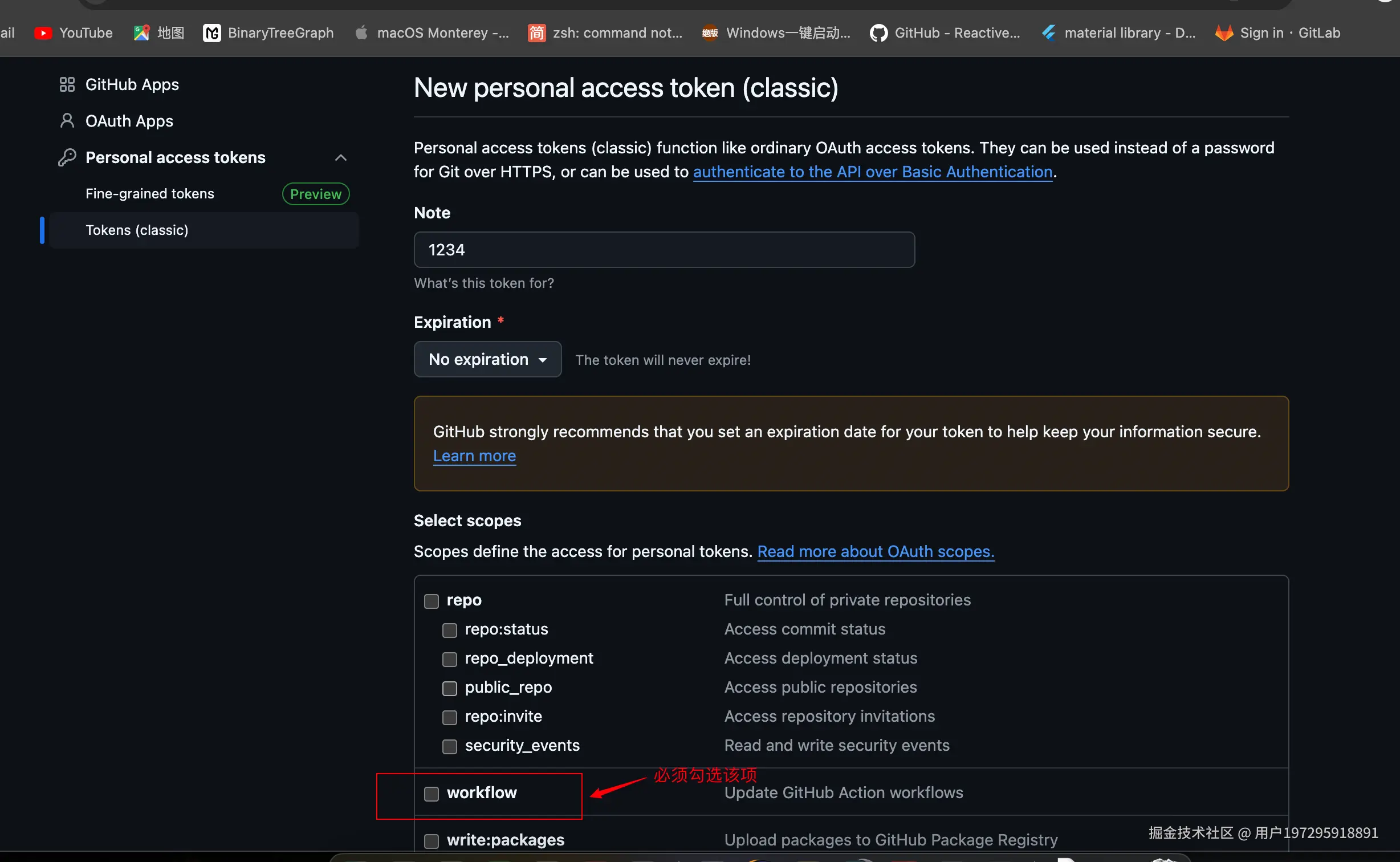Open Read more about OAuth scopes link
Screen dimensions: 1400x862
pyautogui.click(x=876, y=551)
